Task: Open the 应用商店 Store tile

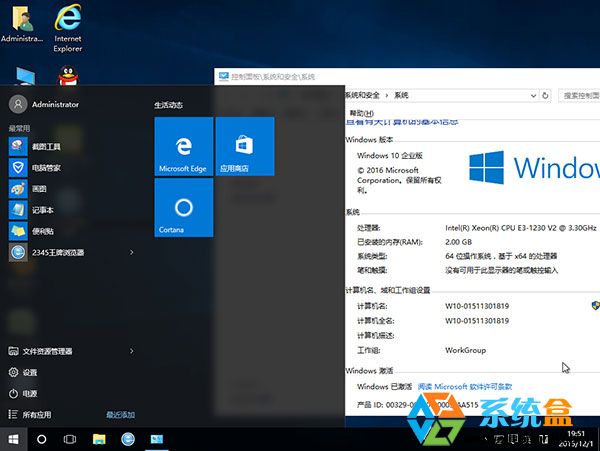Action: coord(245,147)
